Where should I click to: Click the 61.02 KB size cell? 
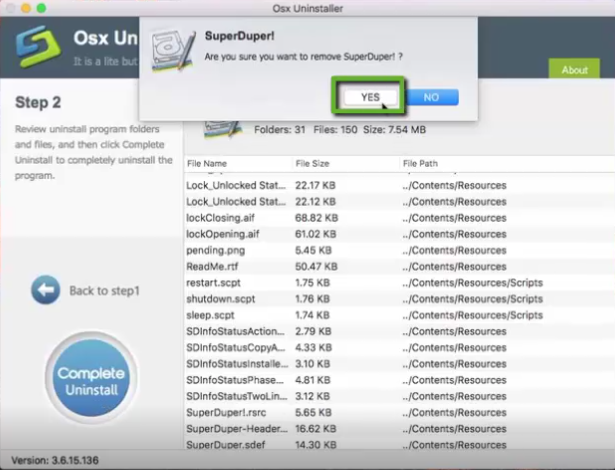click(315, 234)
